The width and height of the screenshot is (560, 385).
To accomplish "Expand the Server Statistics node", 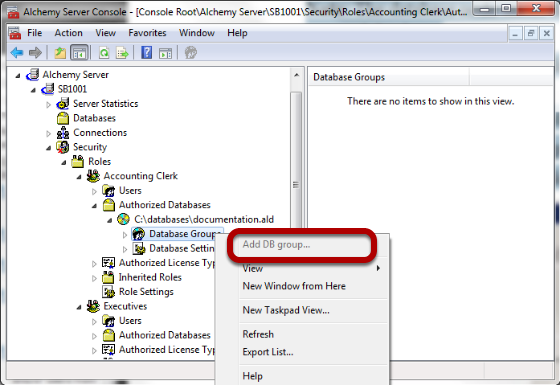I will pyautogui.click(x=49, y=105).
